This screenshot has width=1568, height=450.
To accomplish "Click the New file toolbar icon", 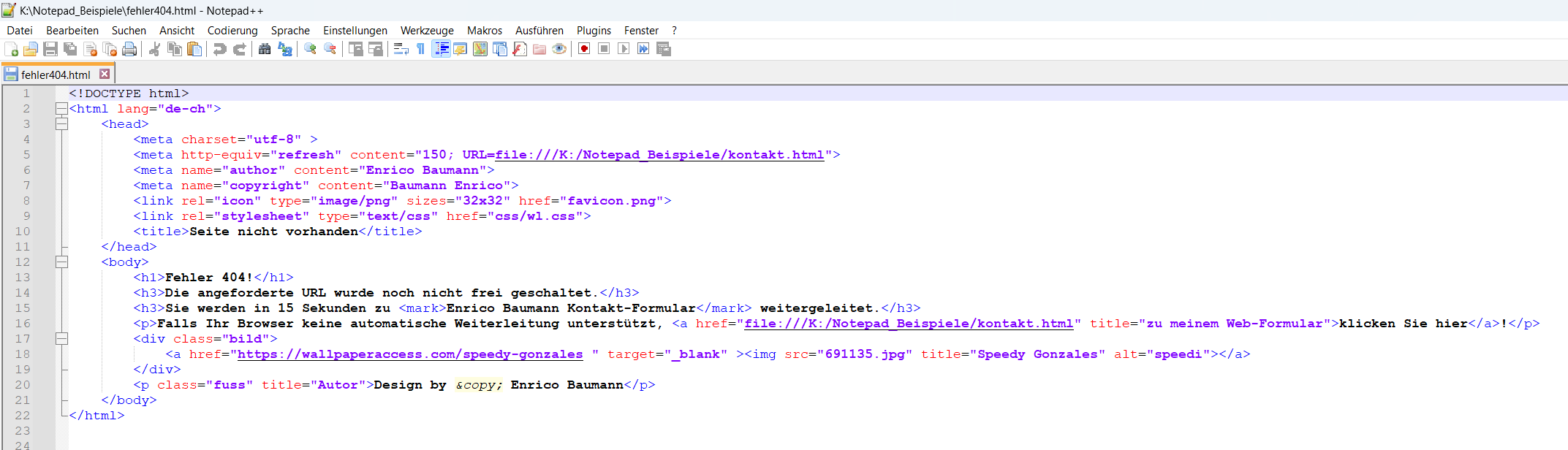I will pos(12,49).
